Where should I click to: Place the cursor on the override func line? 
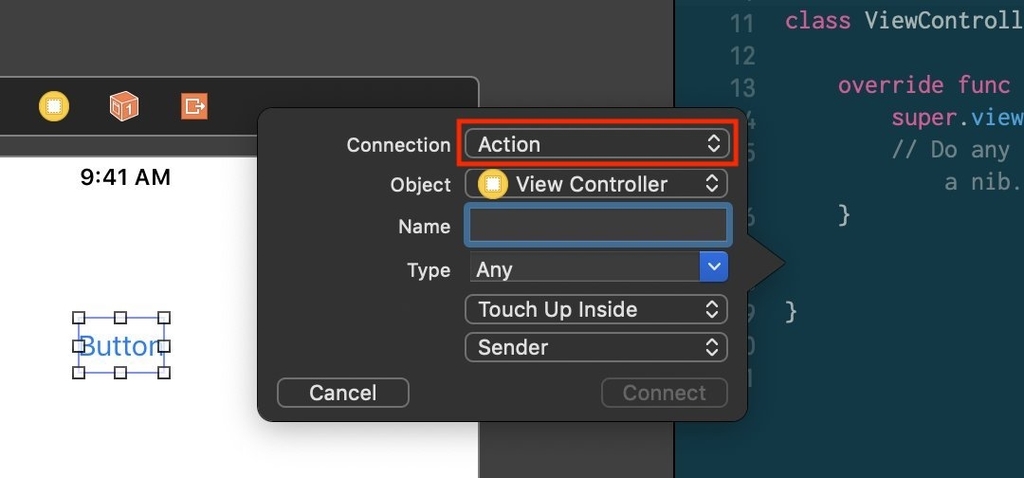click(x=923, y=85)
